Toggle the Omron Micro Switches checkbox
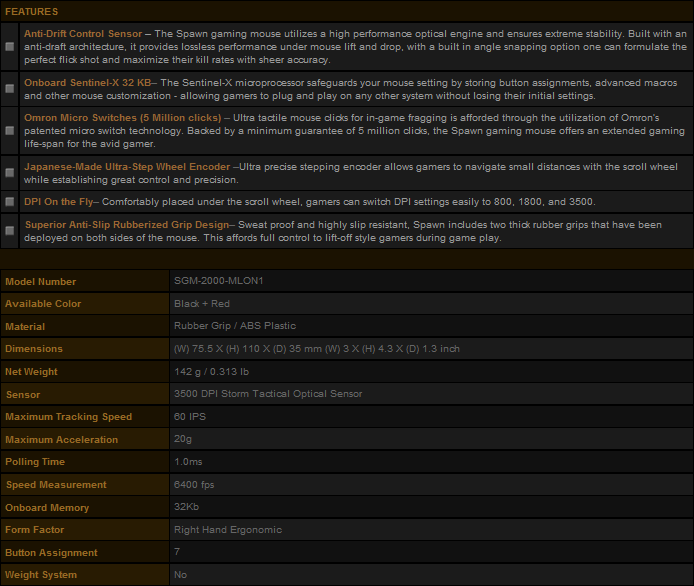694x586 pixels. pyautogui.click(x=10, y=131)
